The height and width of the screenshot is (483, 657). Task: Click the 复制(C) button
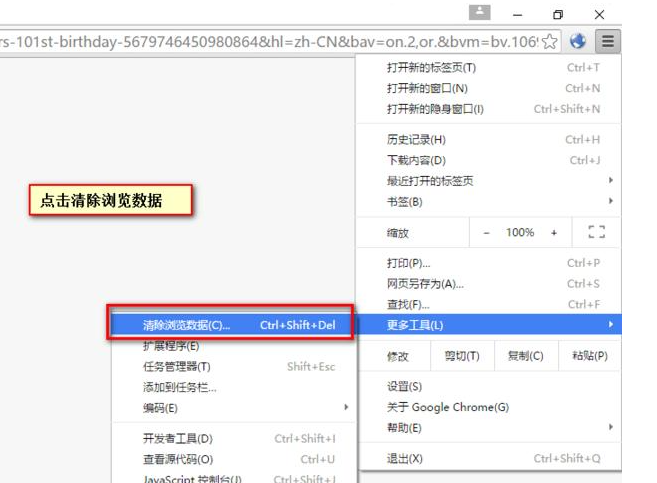pos(526,356)
